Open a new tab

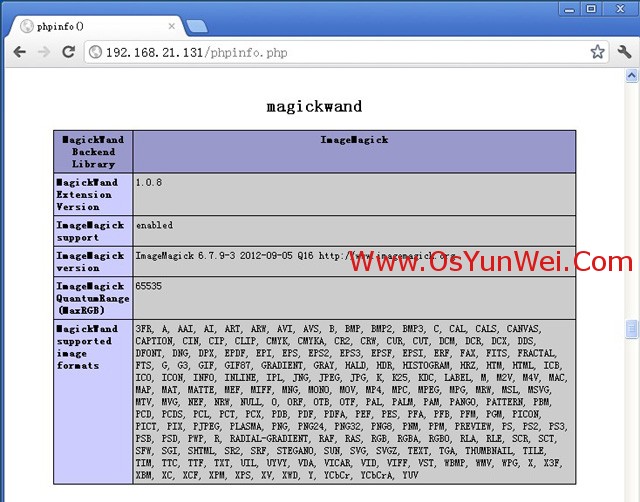(x=196, y=25)
